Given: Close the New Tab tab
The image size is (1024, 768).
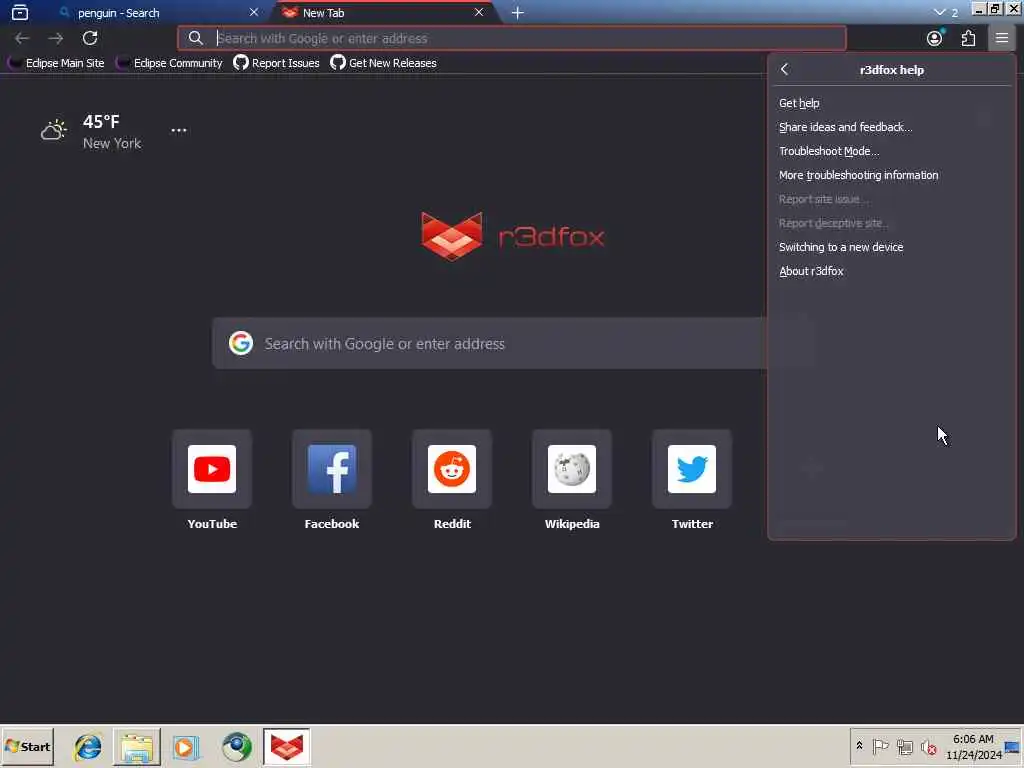Looking at the screenshot, I should pos(479,12).
